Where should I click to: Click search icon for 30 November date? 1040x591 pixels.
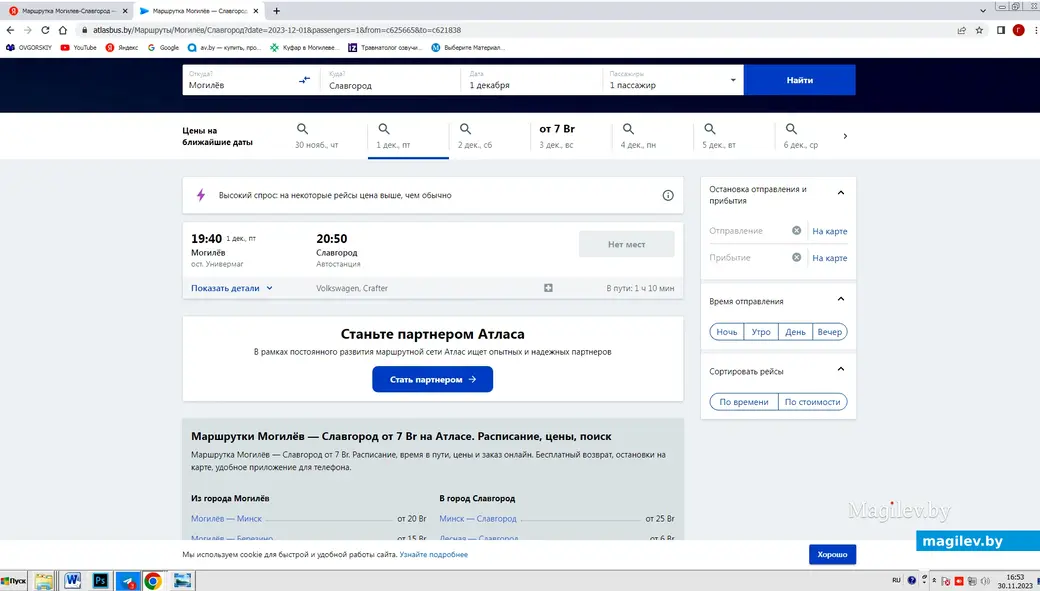pos(302,130)
